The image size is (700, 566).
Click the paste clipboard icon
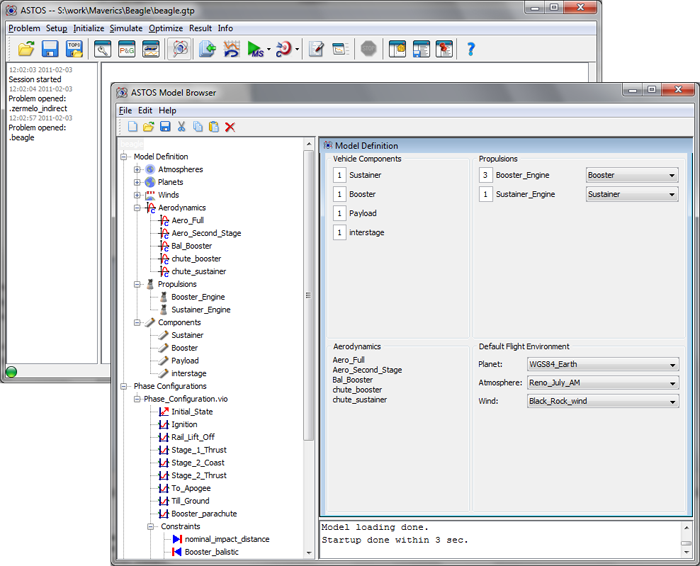(214, 127)
